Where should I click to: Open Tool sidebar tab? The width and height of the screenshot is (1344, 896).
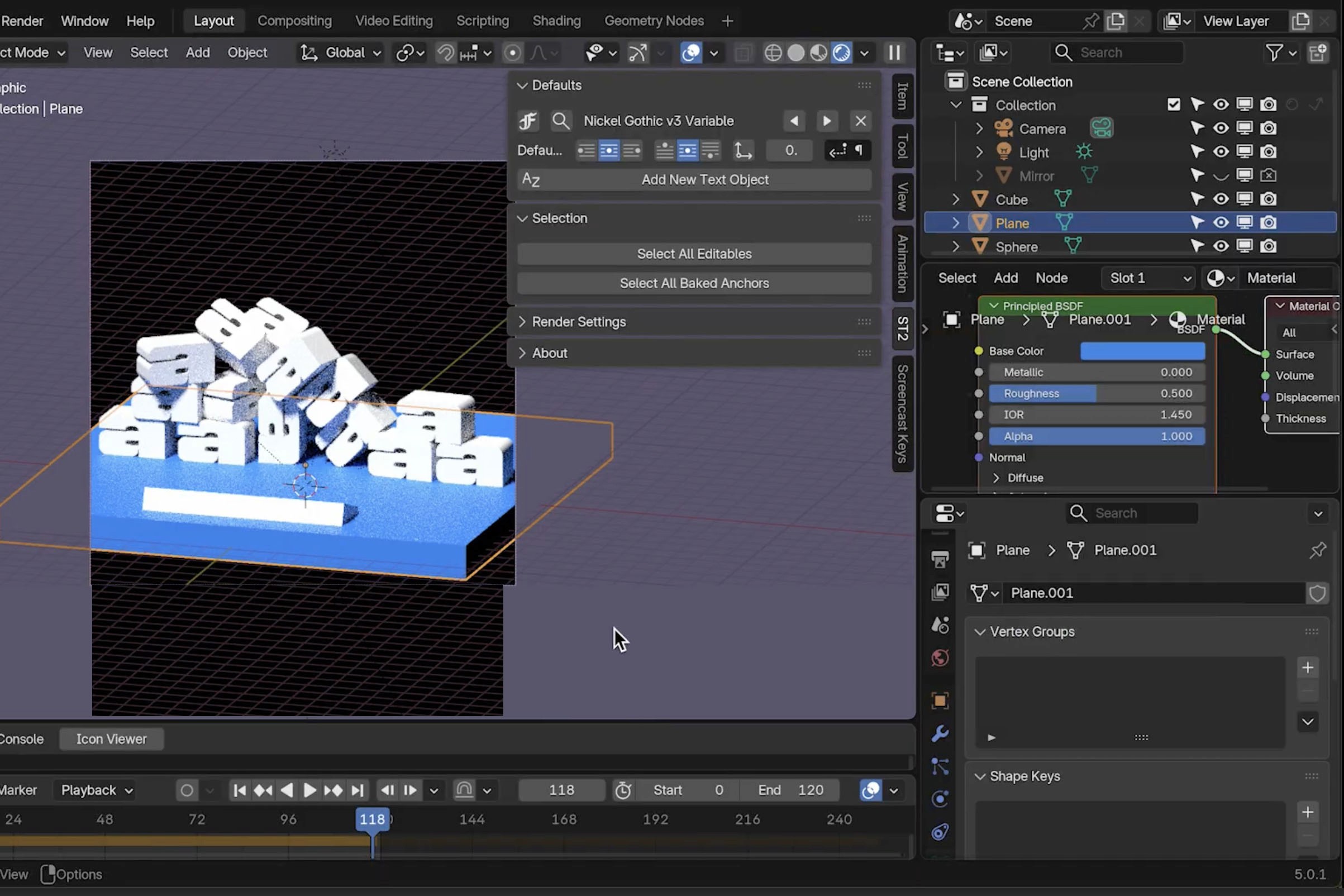[x=902, y=146]
